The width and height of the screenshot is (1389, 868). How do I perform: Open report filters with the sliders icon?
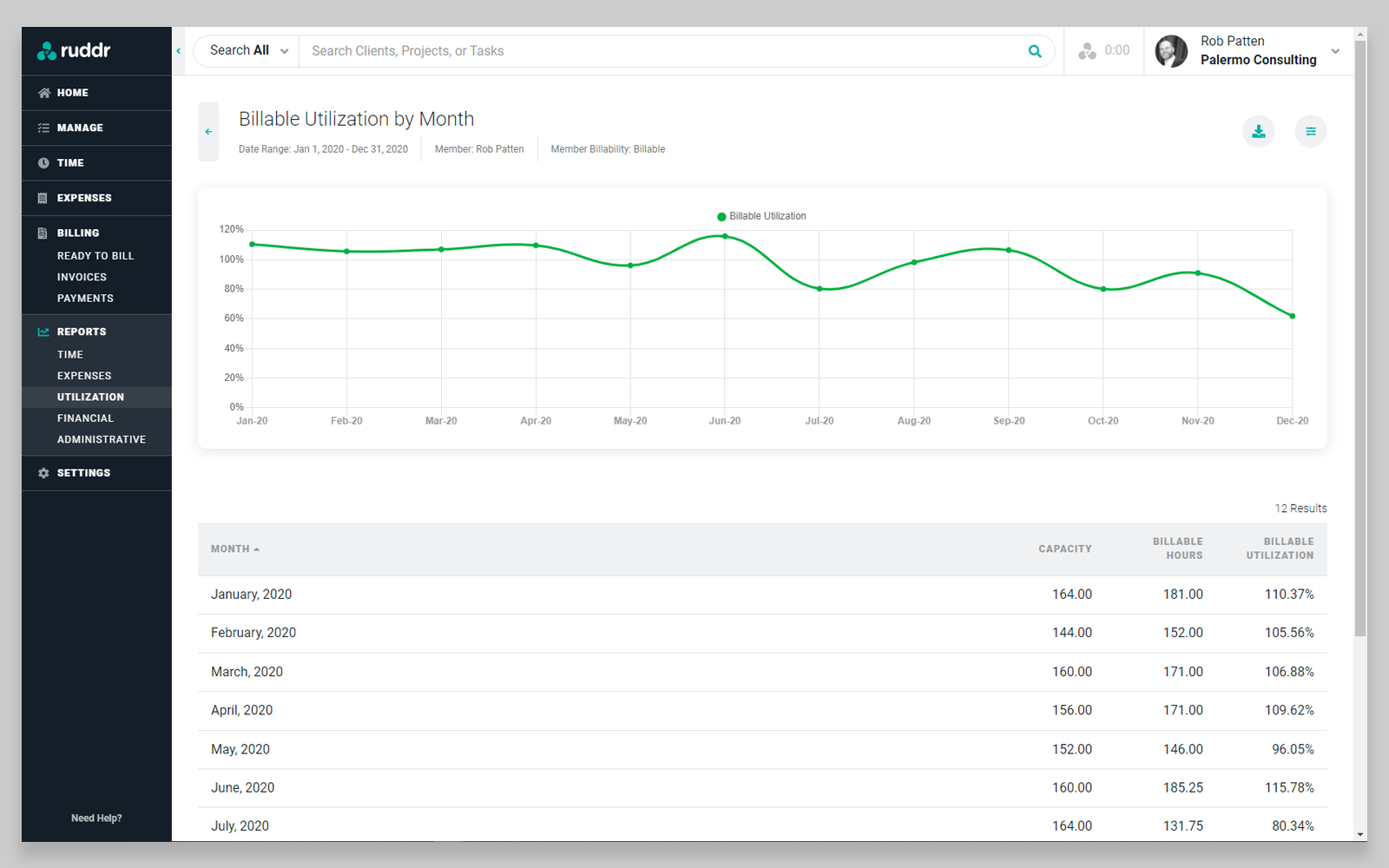point(1311,131)
